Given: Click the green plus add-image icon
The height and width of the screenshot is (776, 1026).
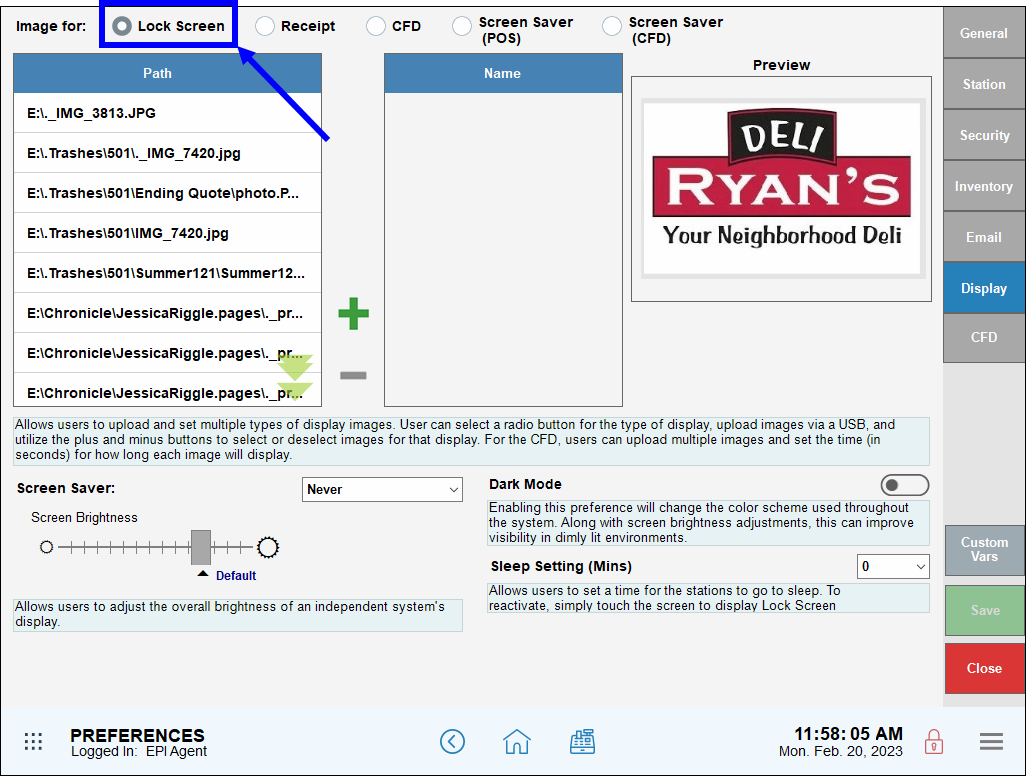Looking at the screenshot, I should (353, 313).
